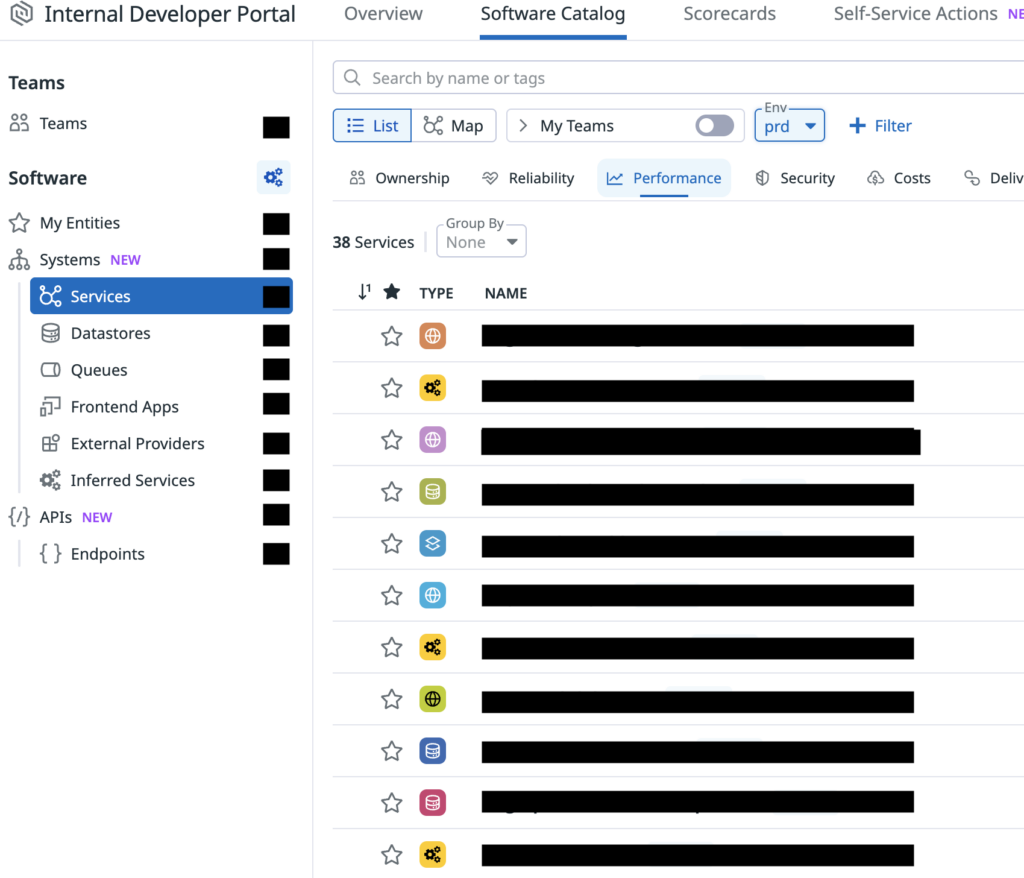Favorite the first service with star
1024x878 pixels.
click(x=392, y=336)
